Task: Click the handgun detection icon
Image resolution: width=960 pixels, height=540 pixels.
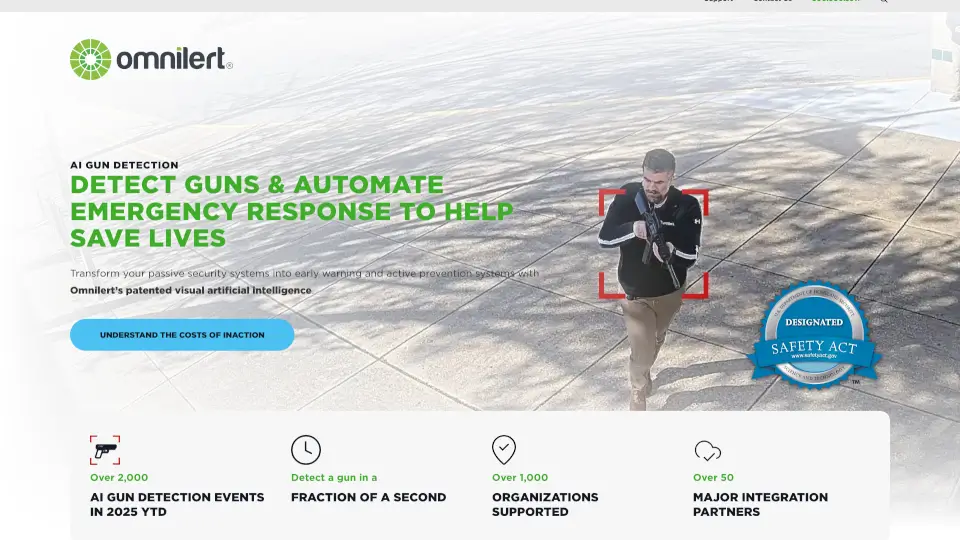Action: (x=105, y=450)
